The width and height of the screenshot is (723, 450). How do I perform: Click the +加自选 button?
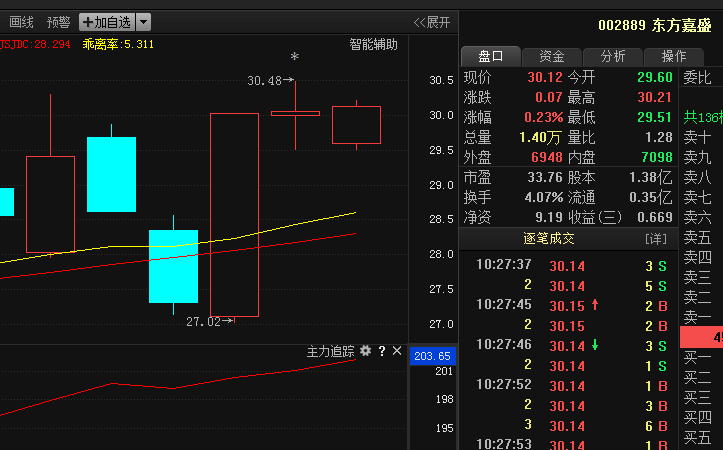point(107,22)
